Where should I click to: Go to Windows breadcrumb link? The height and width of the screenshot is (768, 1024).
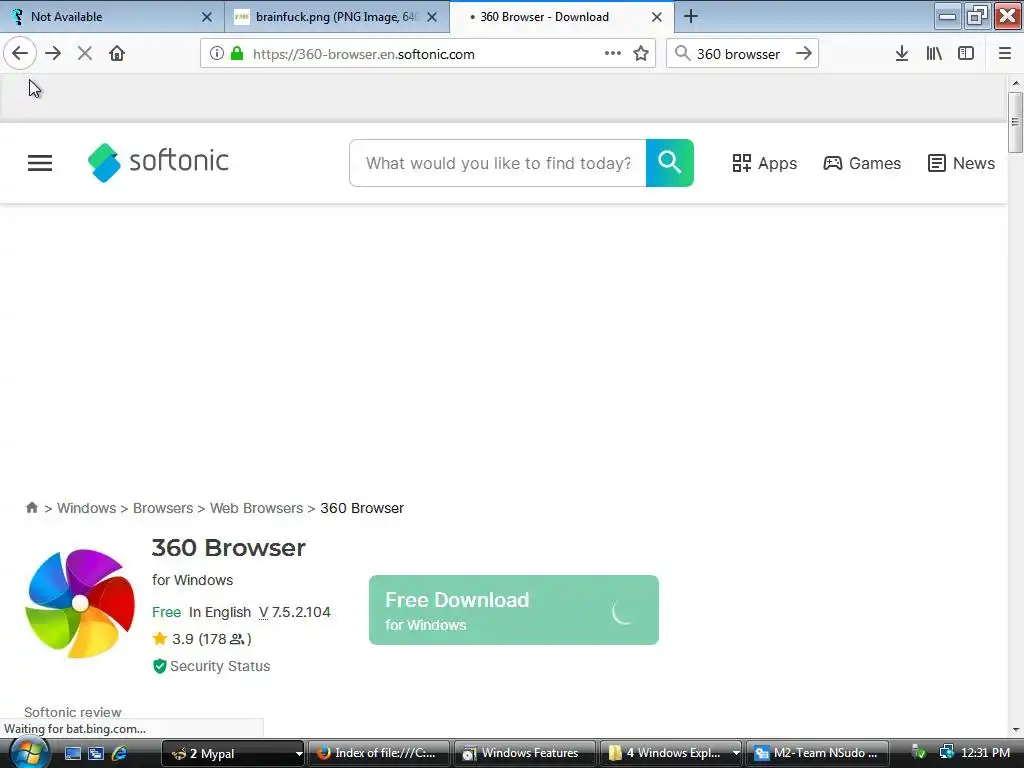click(x=86, y=508)
